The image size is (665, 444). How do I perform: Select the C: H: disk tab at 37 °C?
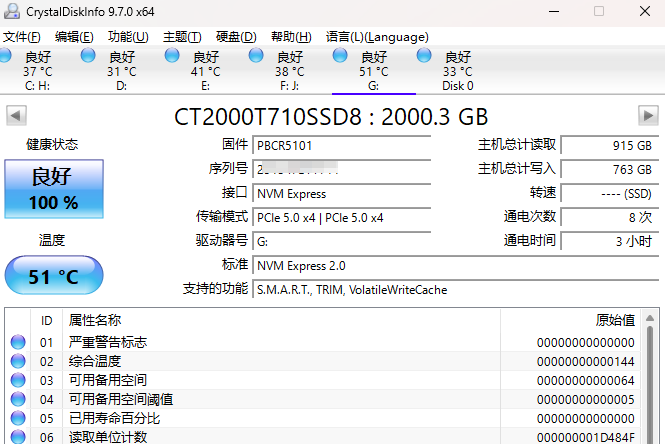click(x=38, y=71)
